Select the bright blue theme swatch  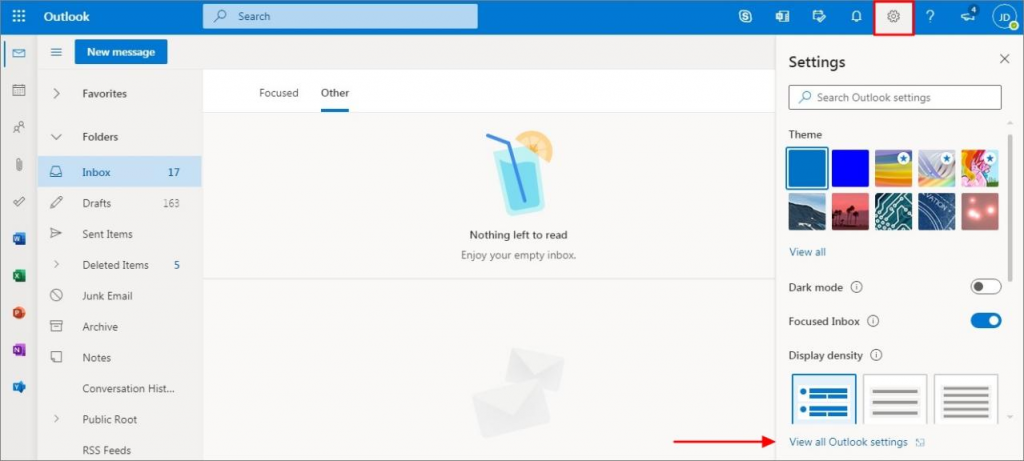tap(850, 168)
